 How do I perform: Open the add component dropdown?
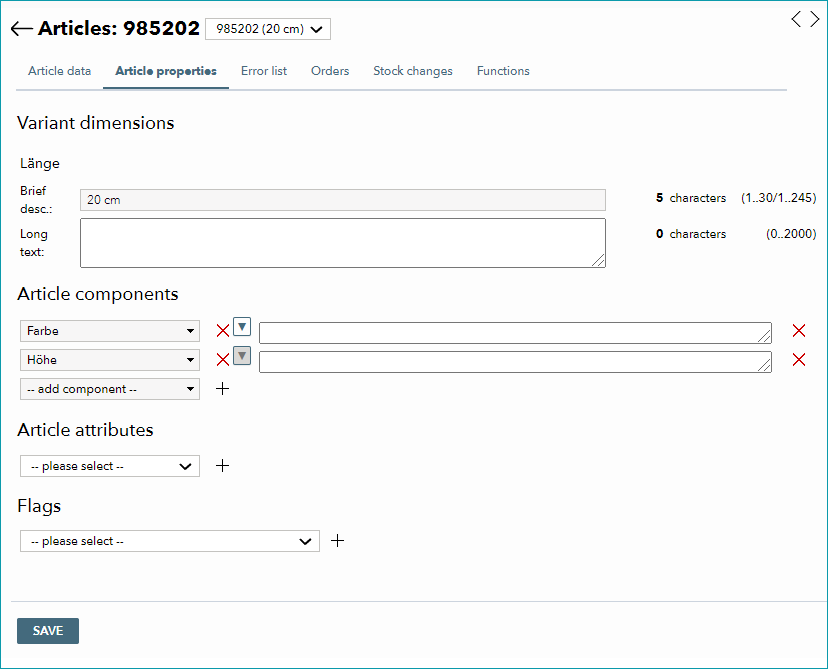[110, 389]
